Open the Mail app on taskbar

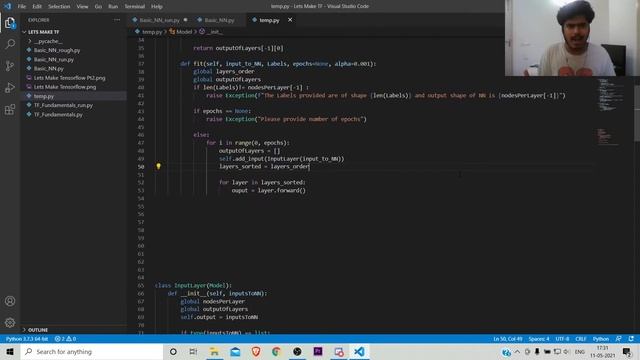[235, 352]
